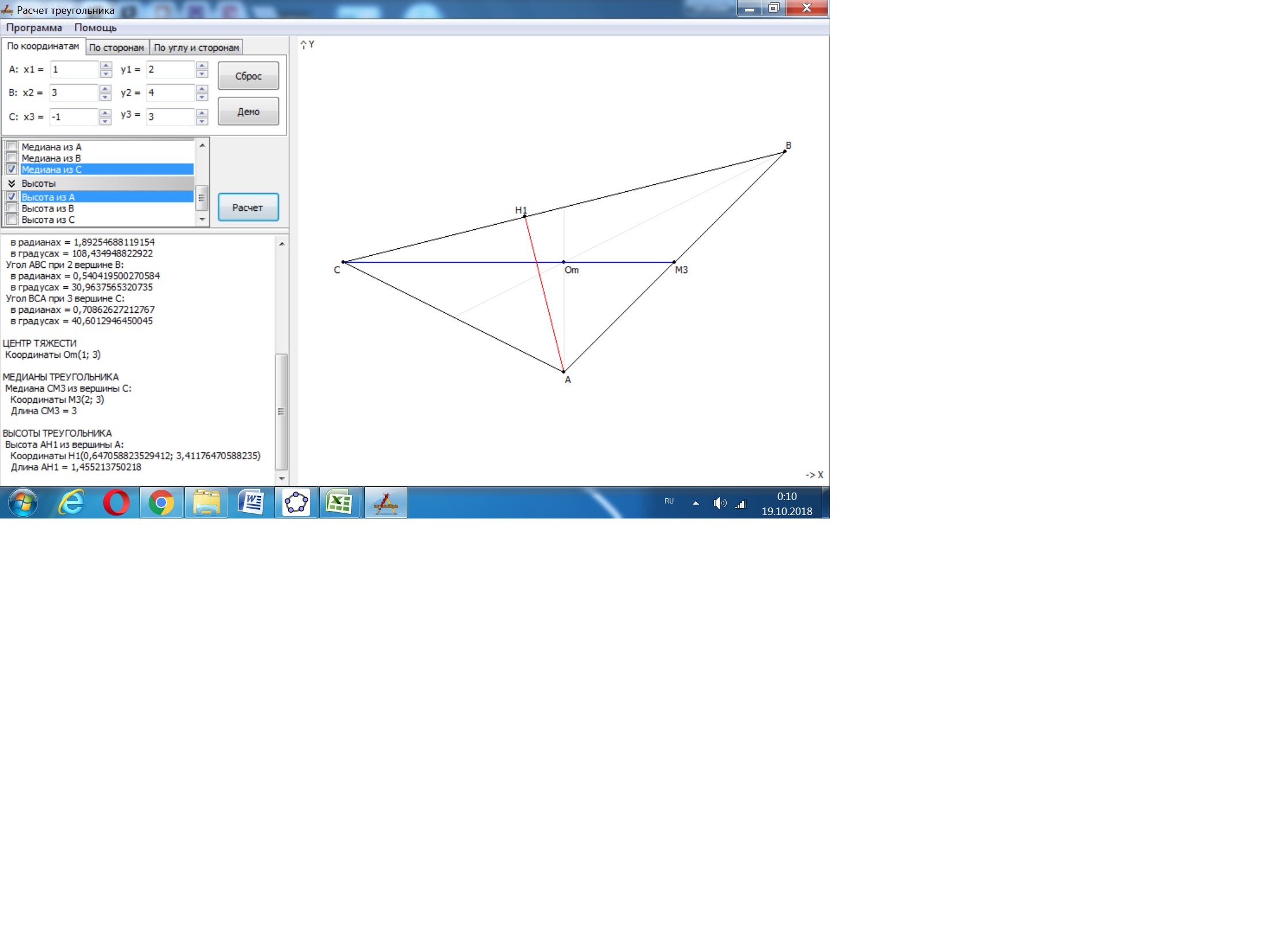Open the GeoGebra pentagon taskbar icon
The height and width of the screenshot is (935, 1288).
click(x=296, y=503)
